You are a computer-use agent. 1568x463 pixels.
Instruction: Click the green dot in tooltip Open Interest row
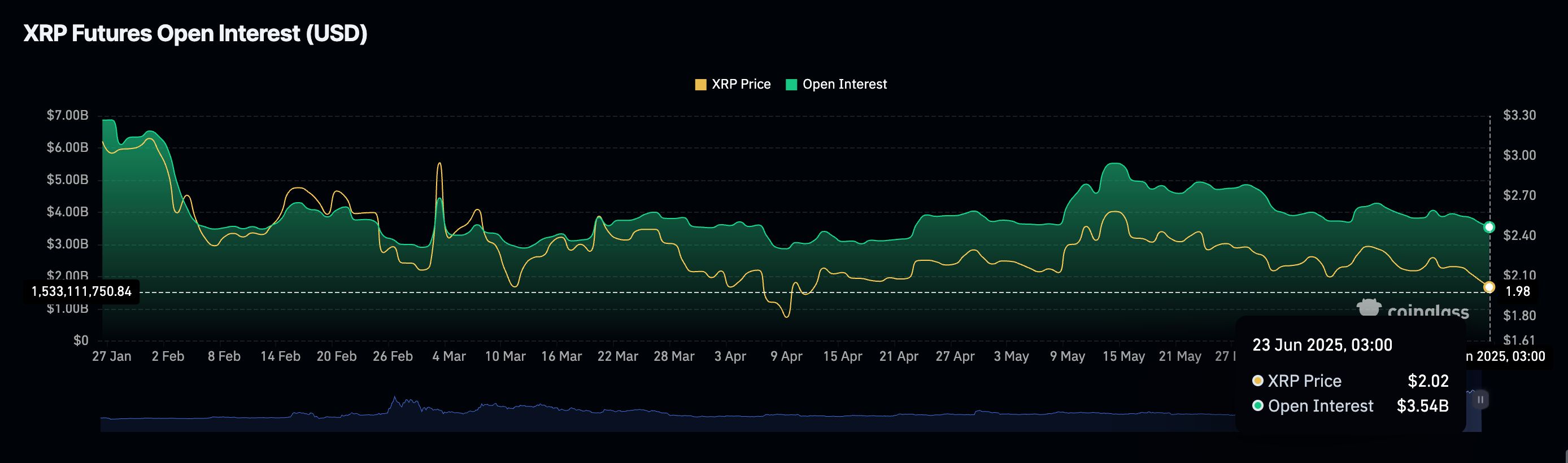pos(1257,406)
